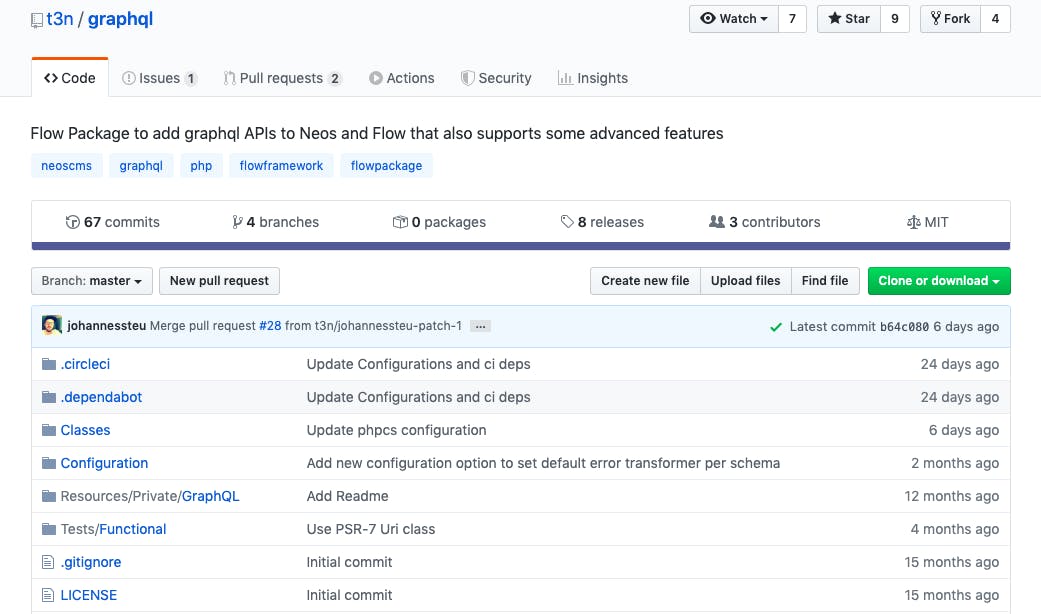Click the t3n owner link
This screenshot has width=1041, height=614.
pyautogui.click(x=60, y=19)
